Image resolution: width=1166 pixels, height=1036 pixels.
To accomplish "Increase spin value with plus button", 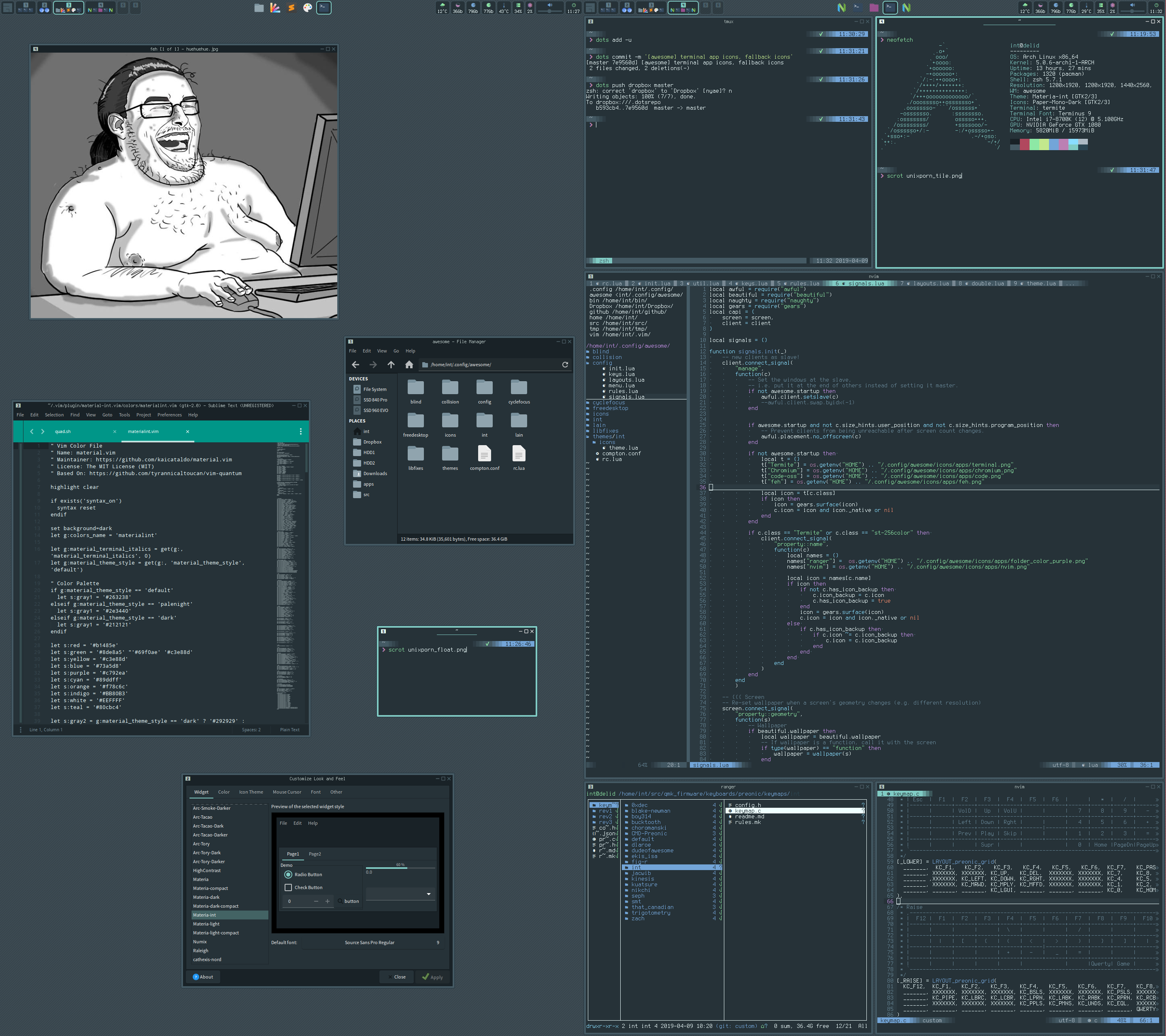I will (328, 901).
